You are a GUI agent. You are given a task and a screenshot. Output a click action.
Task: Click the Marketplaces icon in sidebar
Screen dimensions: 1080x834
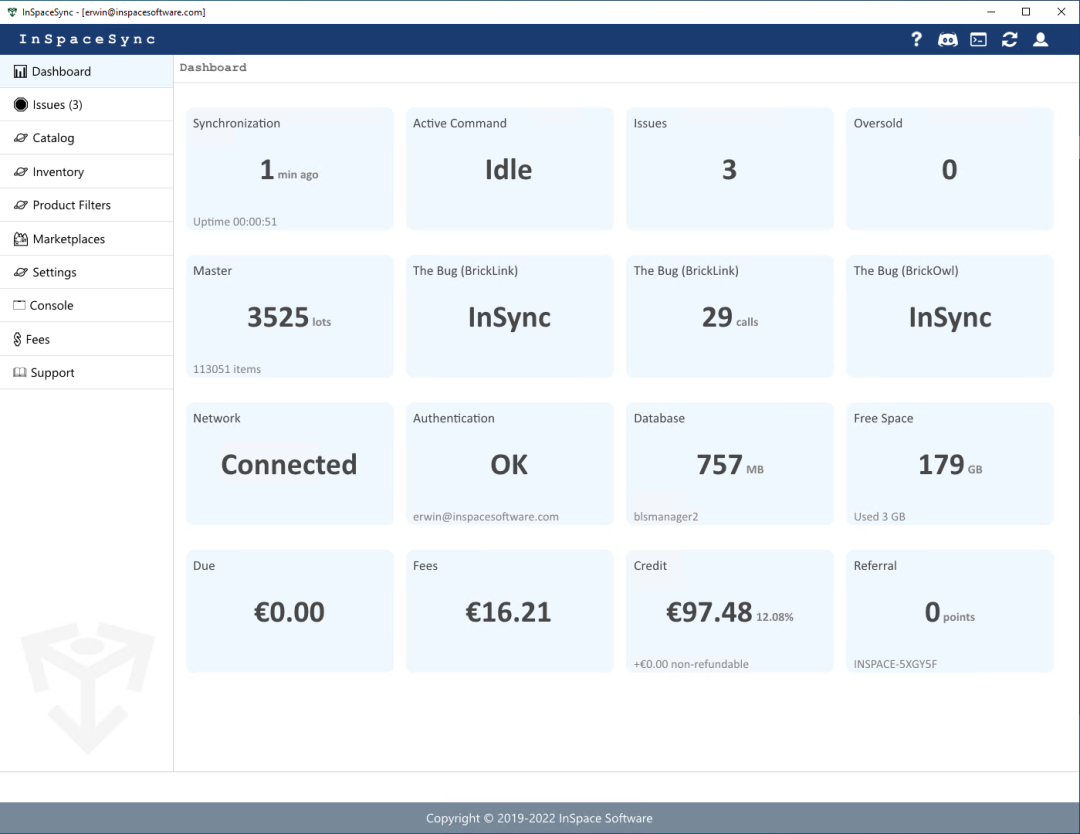(20, 239)
